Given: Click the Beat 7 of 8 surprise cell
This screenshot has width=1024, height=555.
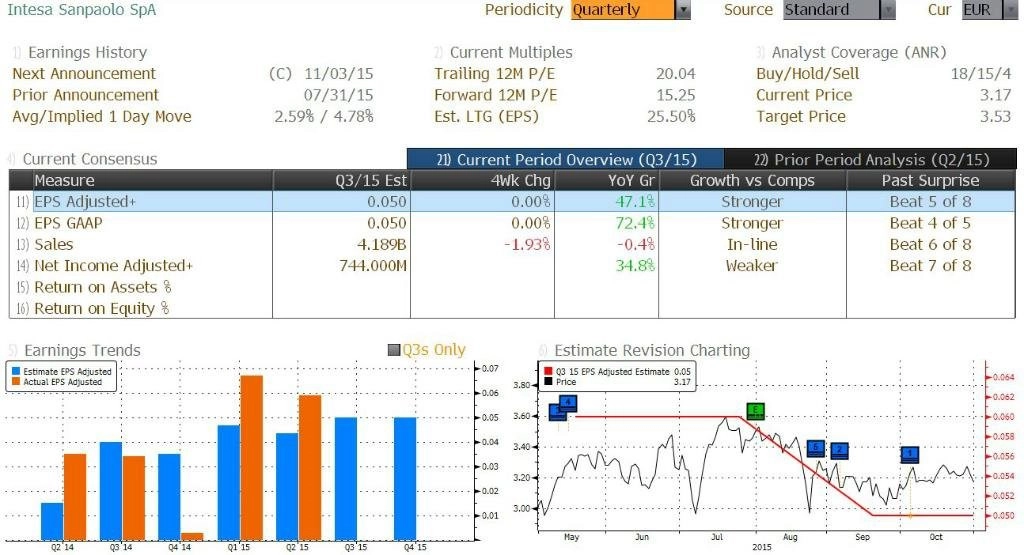Looking at the screenshot, I should pos(931,266).
